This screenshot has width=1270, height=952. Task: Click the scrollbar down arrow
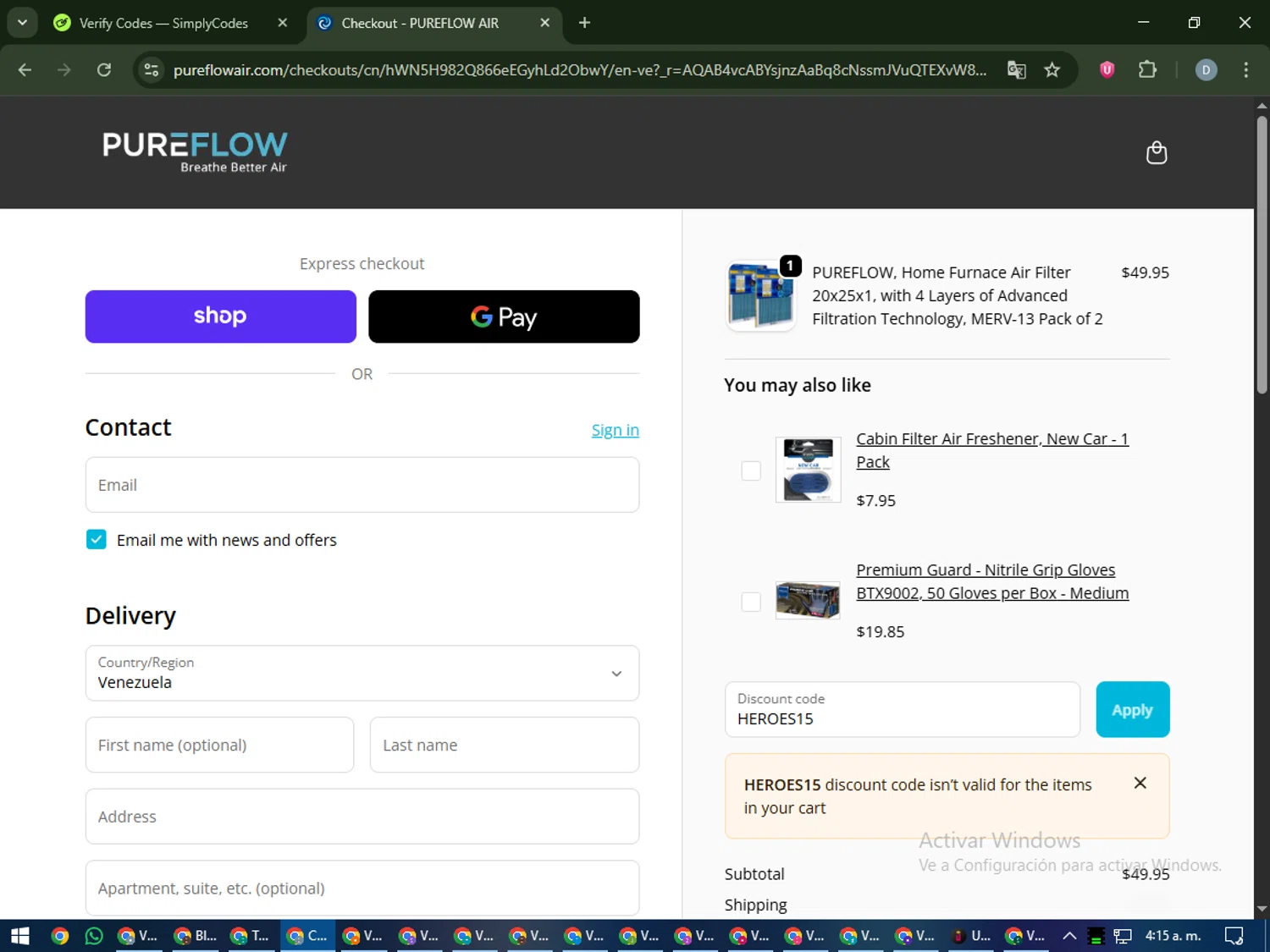tap(1262, 910)
